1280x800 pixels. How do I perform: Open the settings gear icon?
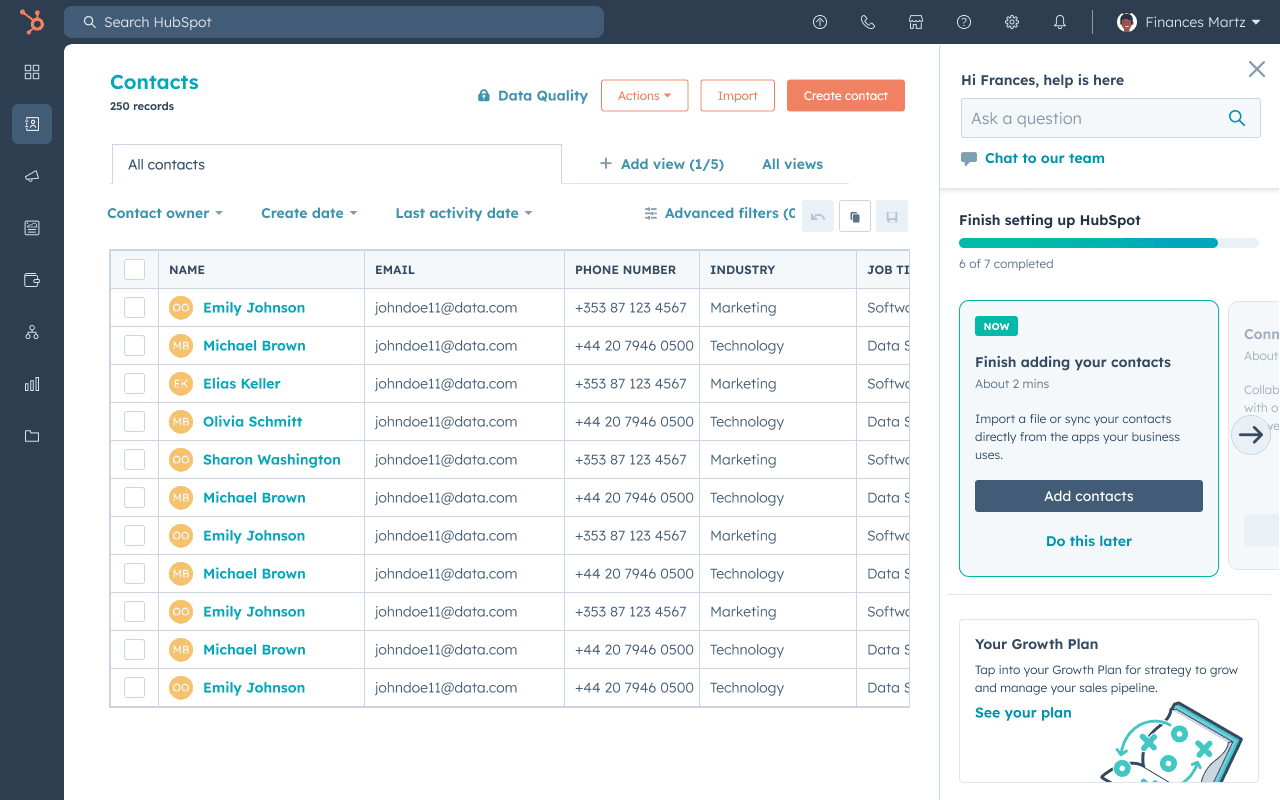pos(1012,22)
